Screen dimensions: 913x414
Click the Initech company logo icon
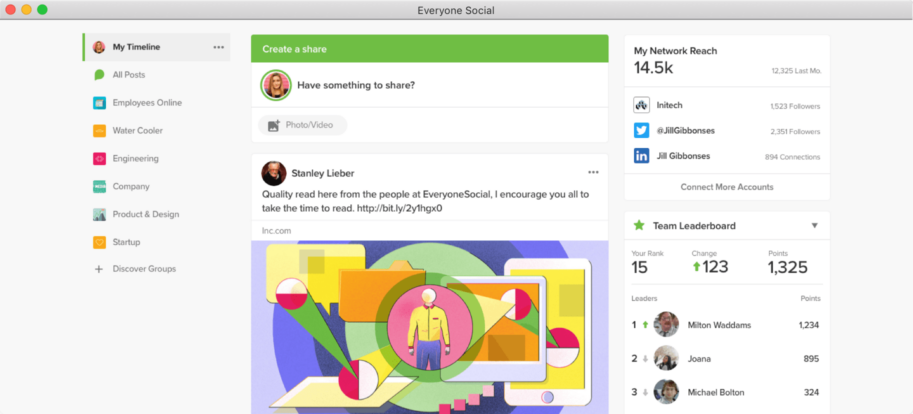[641, 105]
